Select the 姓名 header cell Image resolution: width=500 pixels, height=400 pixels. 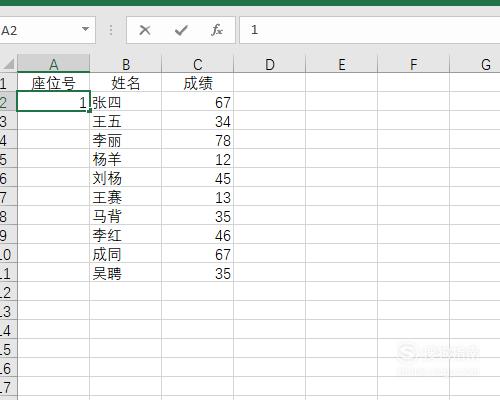[x=126, y=82]
